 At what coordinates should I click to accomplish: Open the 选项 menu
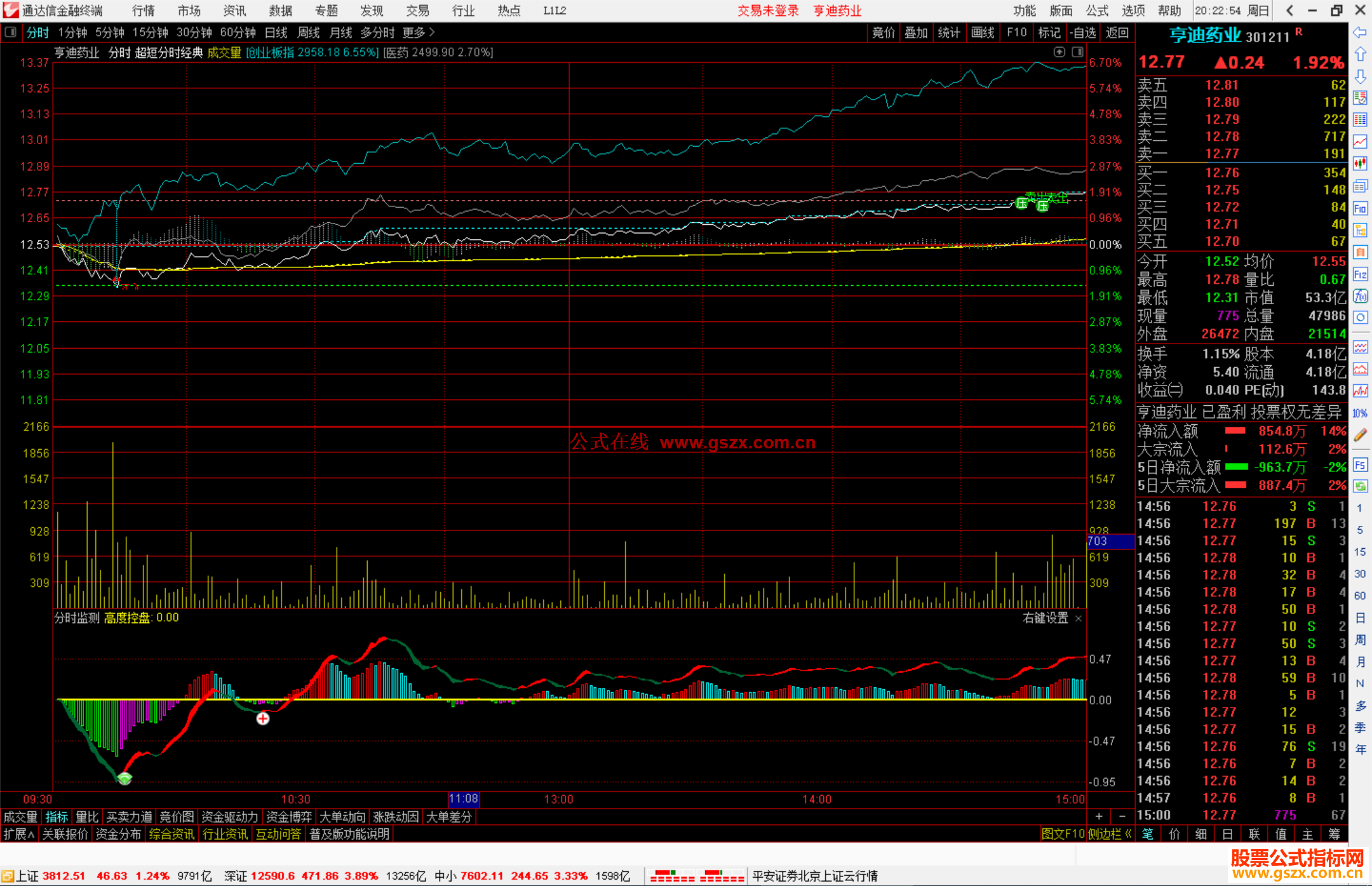(x=1133, y=11)
